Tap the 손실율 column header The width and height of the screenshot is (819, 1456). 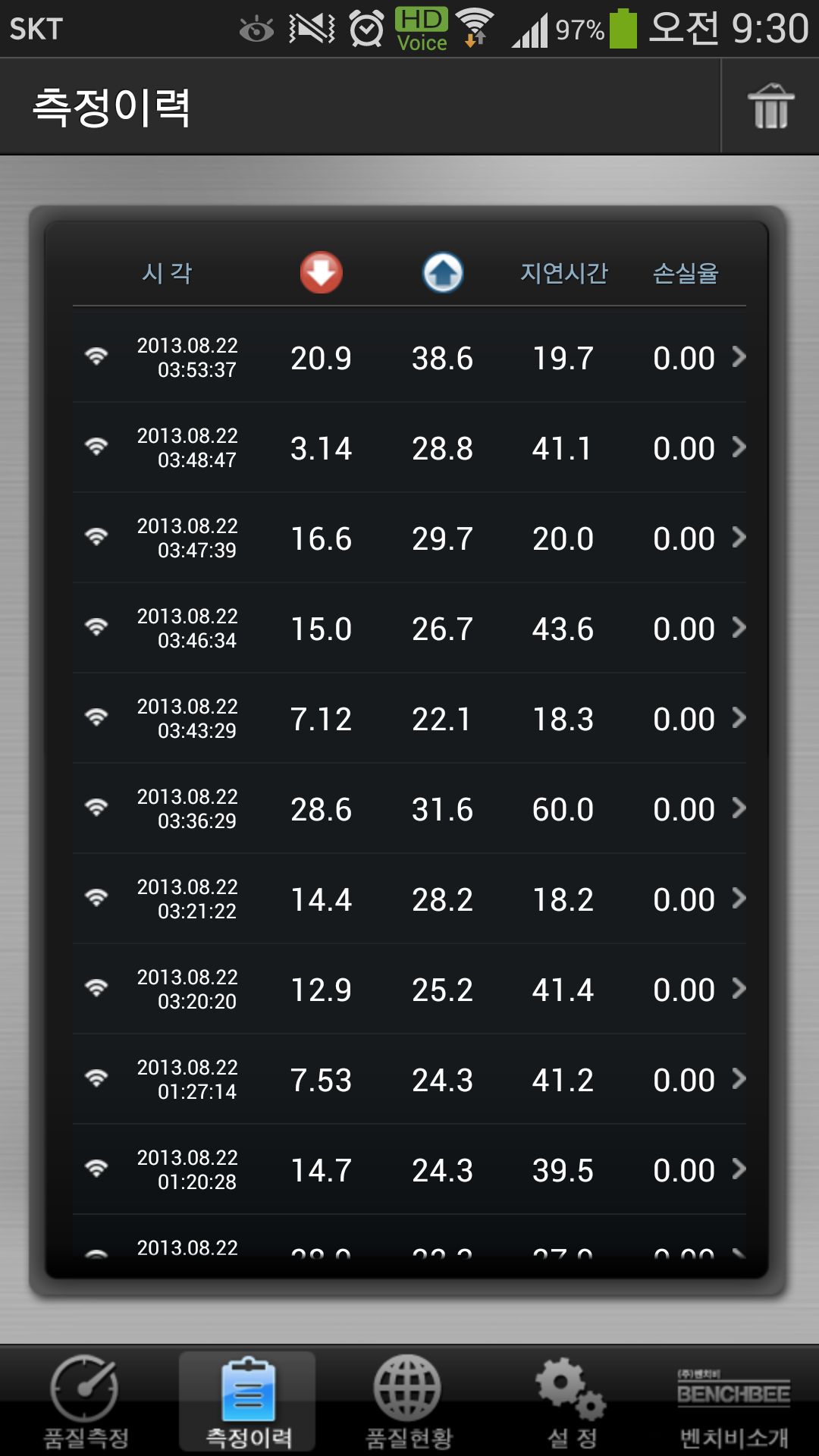pos(686,273)
